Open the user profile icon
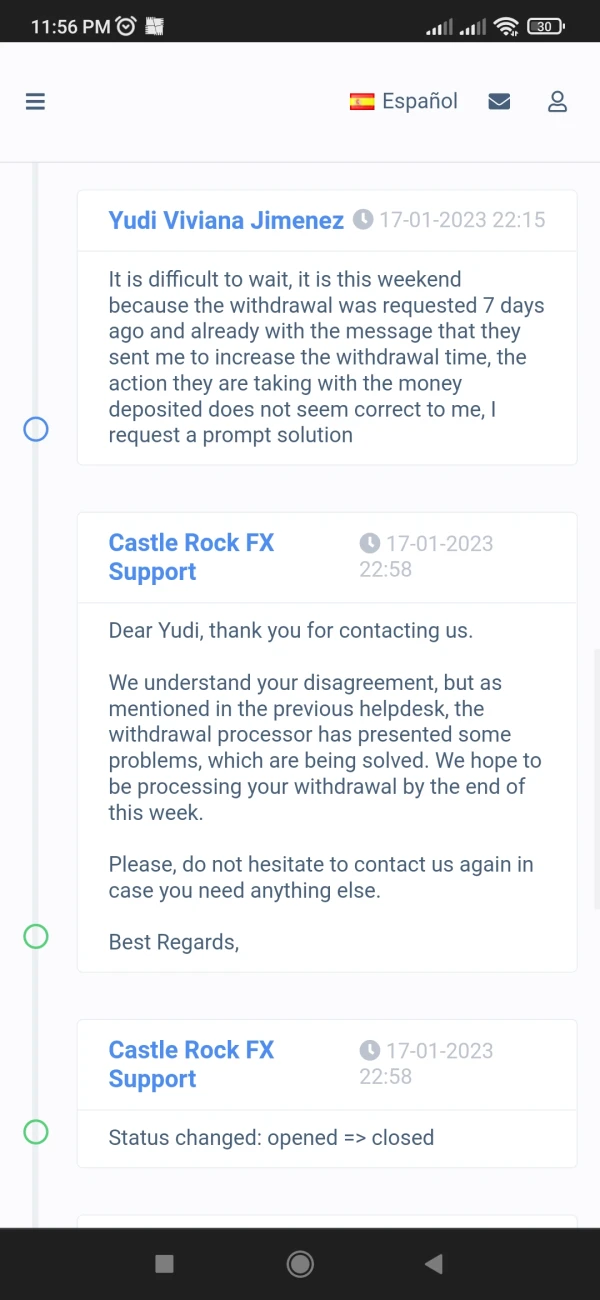600x1300 pixels. pyautogui.click(x=557, y=101)
